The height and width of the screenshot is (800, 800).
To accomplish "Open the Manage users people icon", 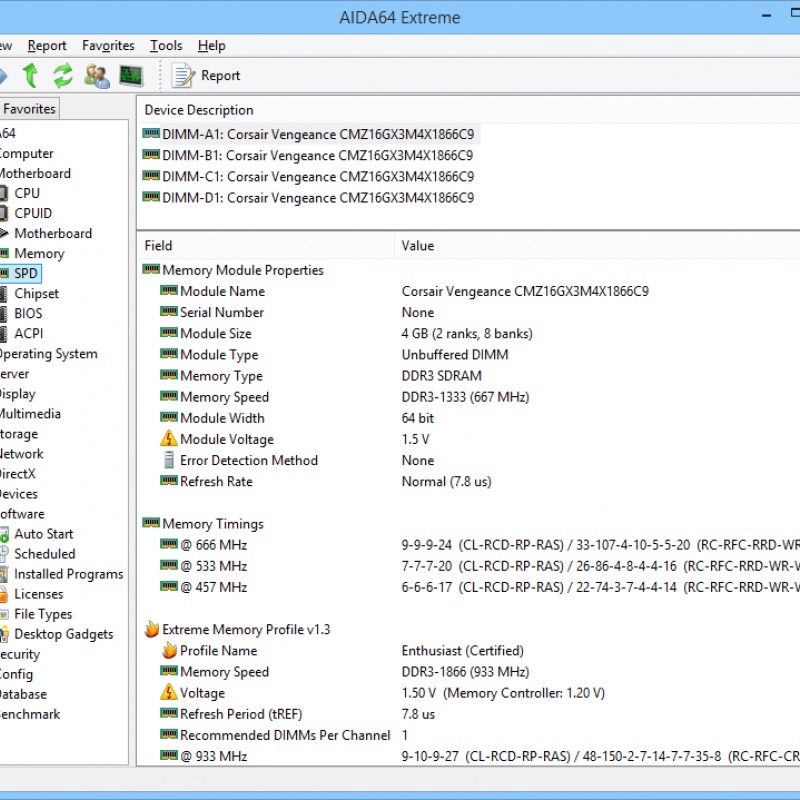I will [97, 76].
